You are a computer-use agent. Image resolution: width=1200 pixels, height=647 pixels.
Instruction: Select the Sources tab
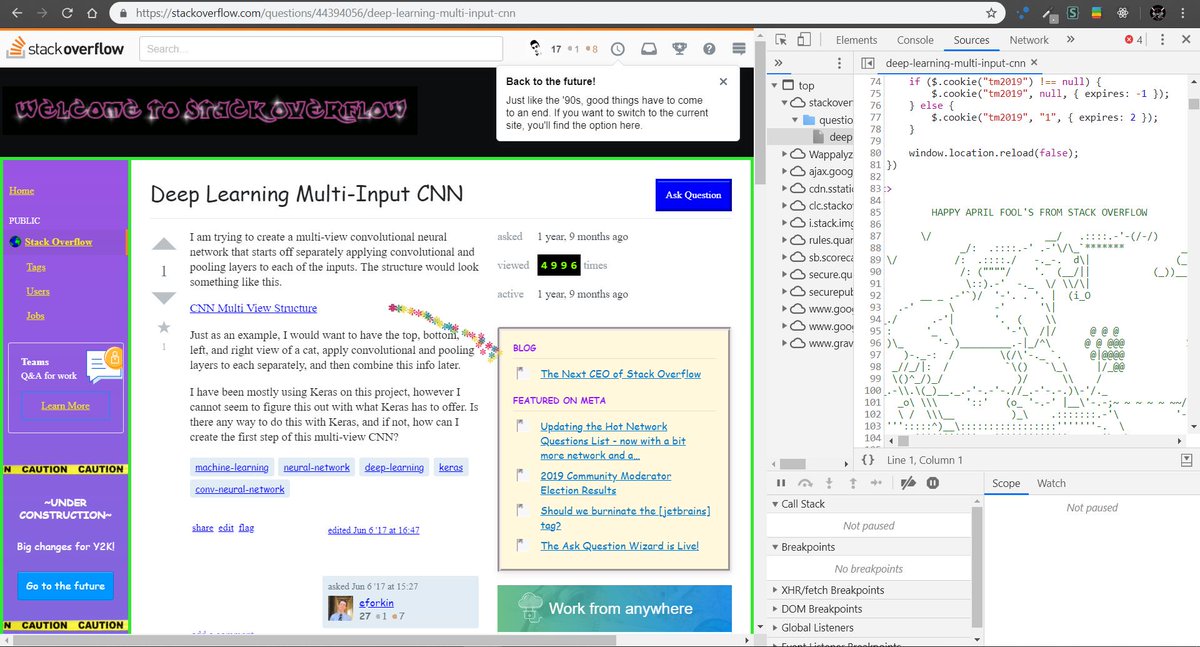coord(971,40)
